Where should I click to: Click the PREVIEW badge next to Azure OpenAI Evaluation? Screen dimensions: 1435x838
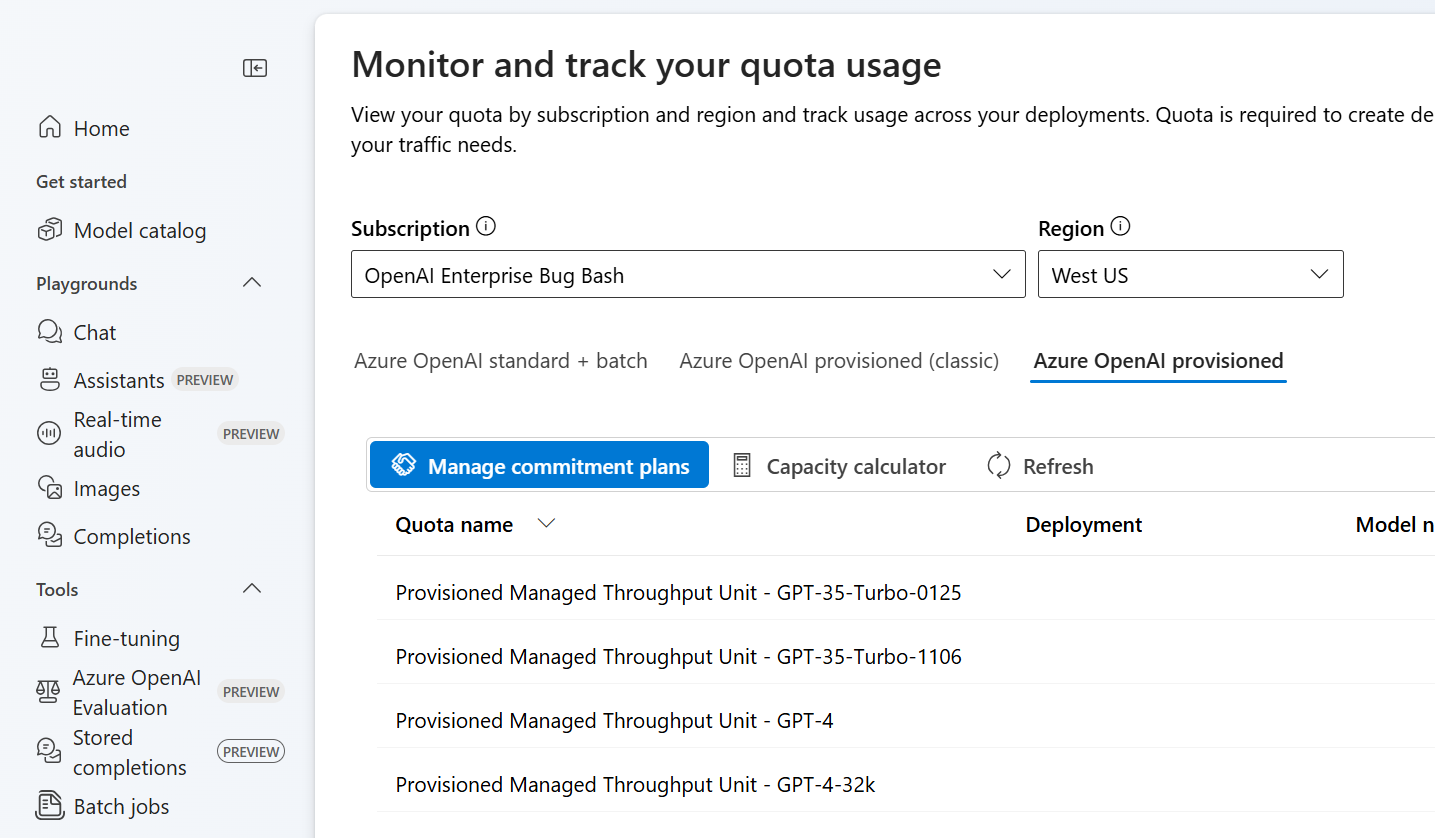251,692
